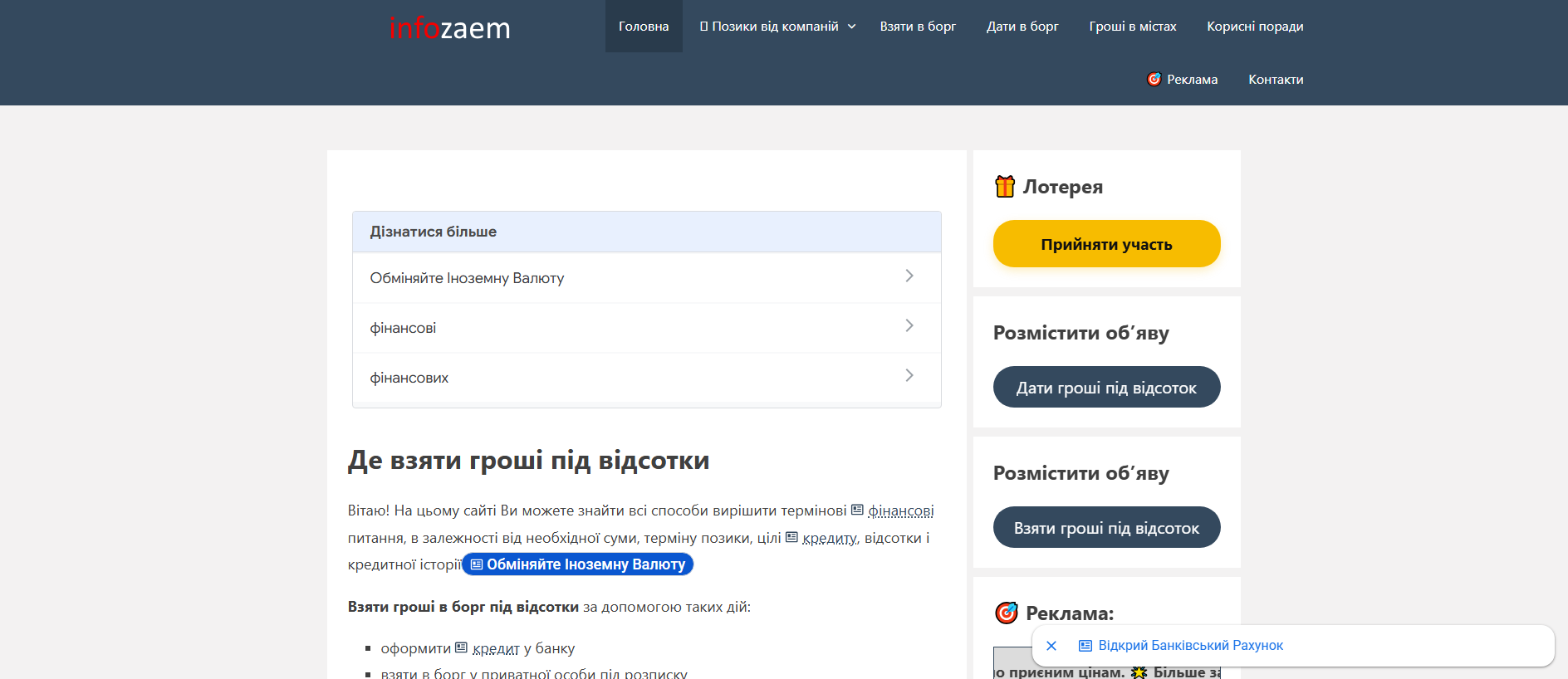
Task: Click the target icon in the Реклама menu item
Action: (1154, 79)
